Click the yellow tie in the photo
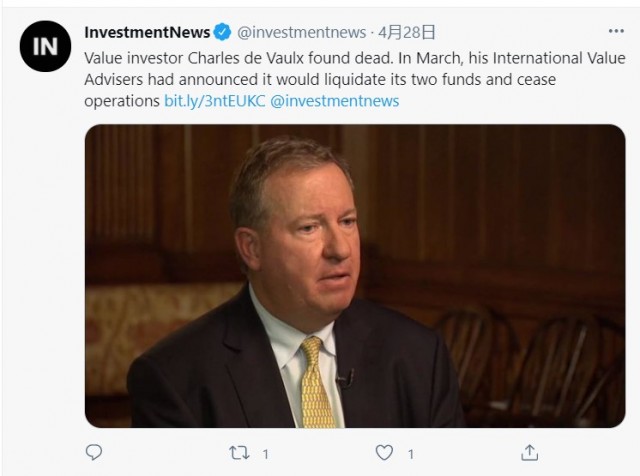The image size is (640, 476). click(x=316, y=383)
